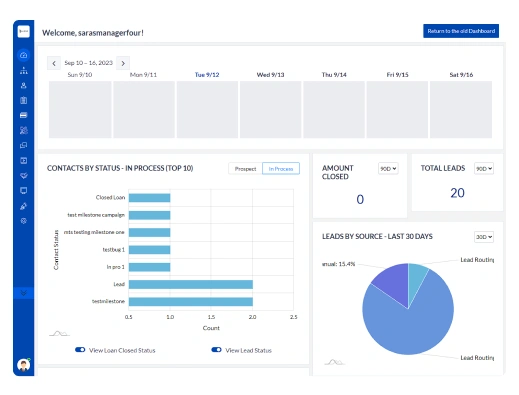
Task: Click the user avatar at sidebar bottom
Action: [23, 365]
